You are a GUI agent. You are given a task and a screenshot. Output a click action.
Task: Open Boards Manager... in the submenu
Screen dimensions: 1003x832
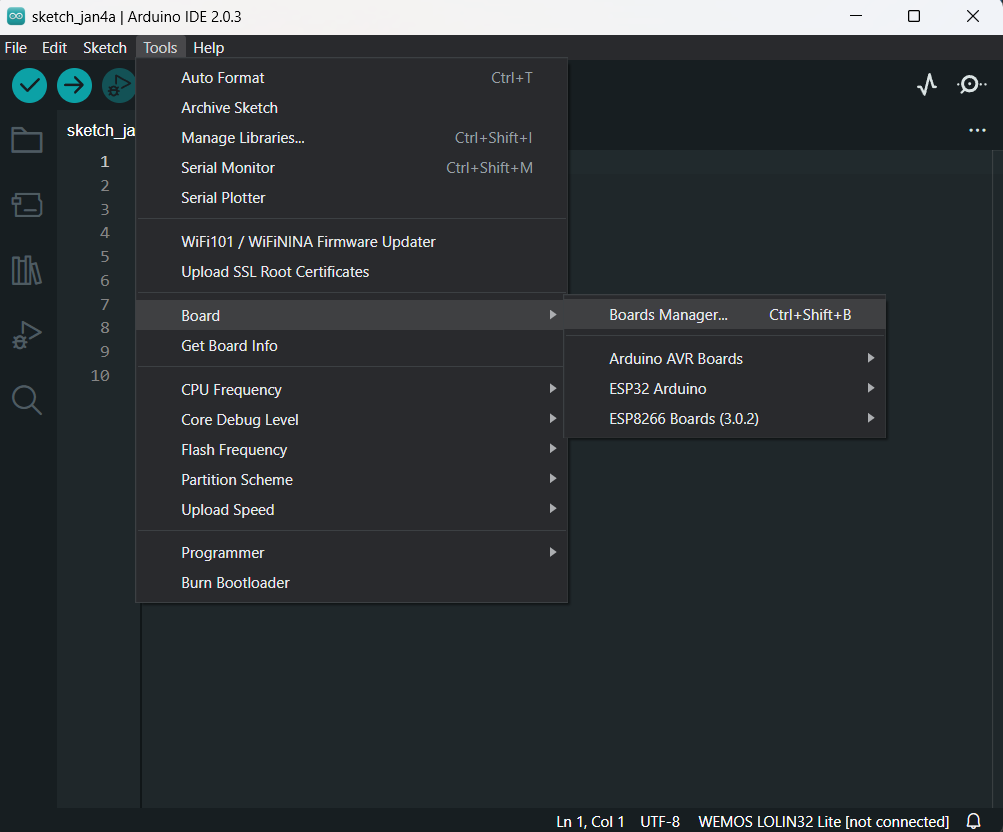click(x=725, y=315)
